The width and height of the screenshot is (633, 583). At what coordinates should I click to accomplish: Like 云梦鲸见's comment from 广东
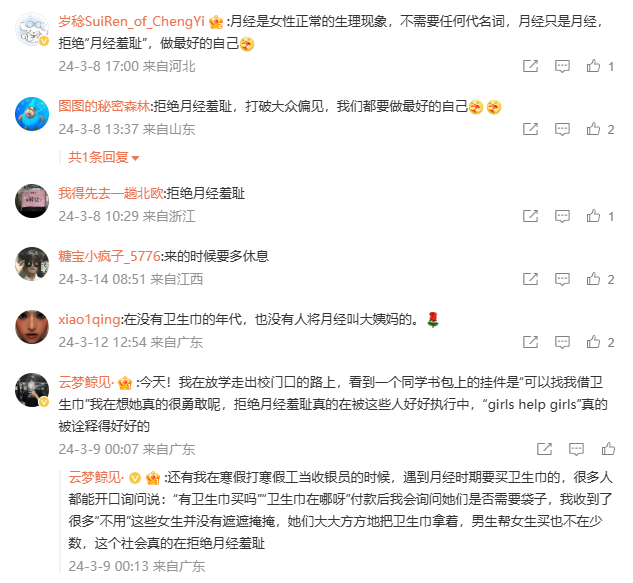[x=608, y=449]
